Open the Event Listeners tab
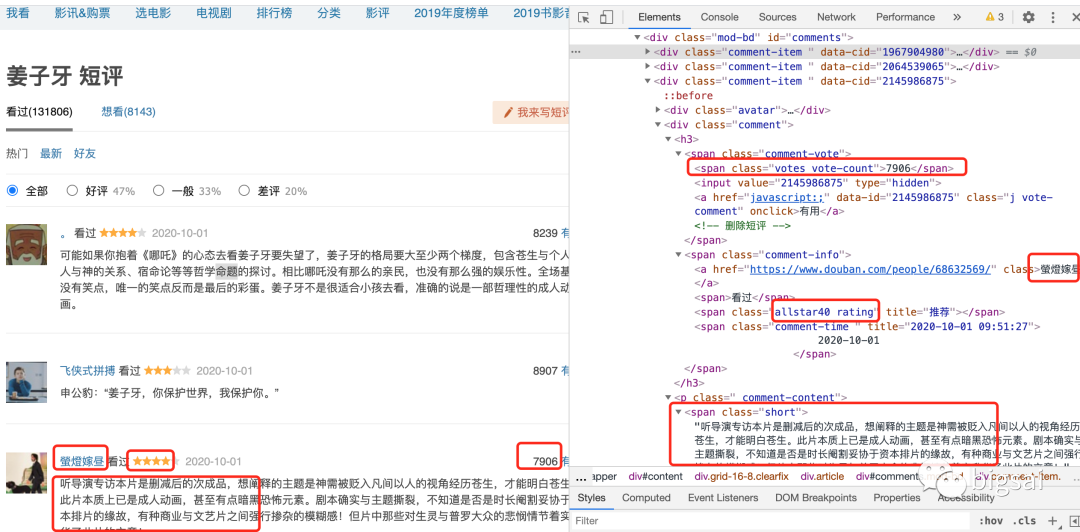The width and height of the screenshot is (1080, 532). coord(722,498)
